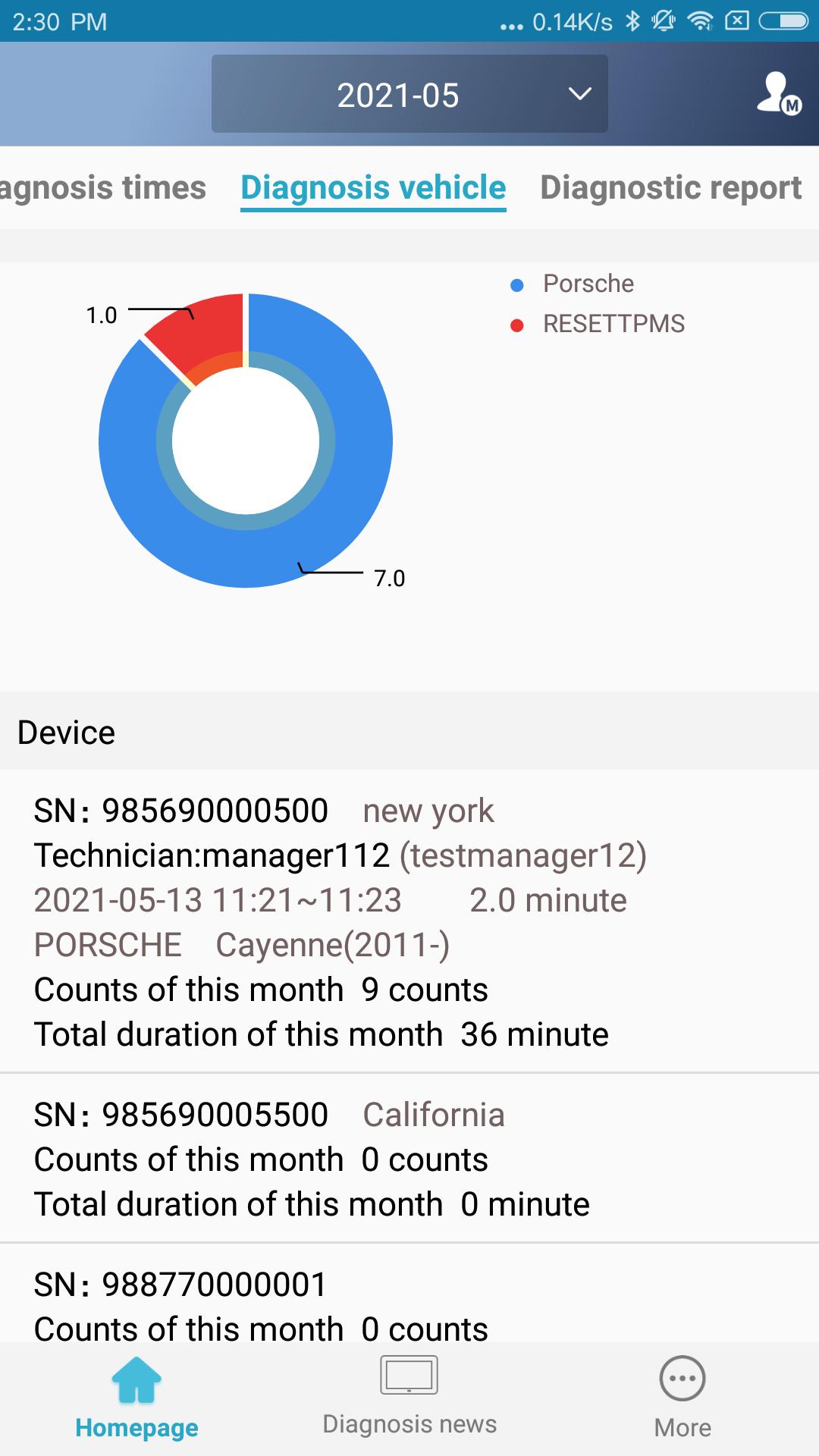The image size is (819, 1456).
Task: Tap the Bluetooth status bar icon
Action: click(x=632, y=21)
